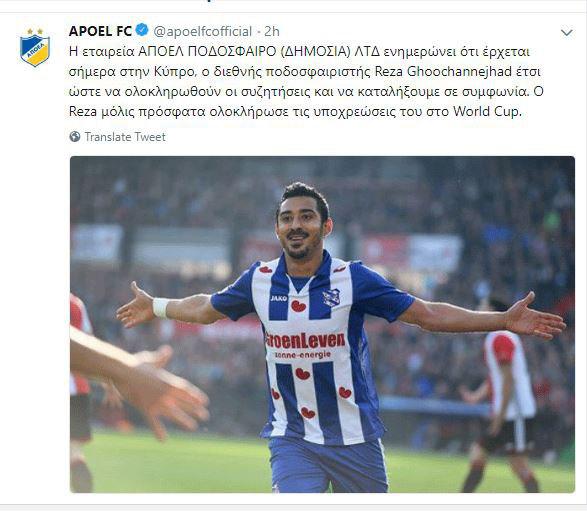Click the red heart below the jersey collar
Screen dimensions: 587x511
298,306
